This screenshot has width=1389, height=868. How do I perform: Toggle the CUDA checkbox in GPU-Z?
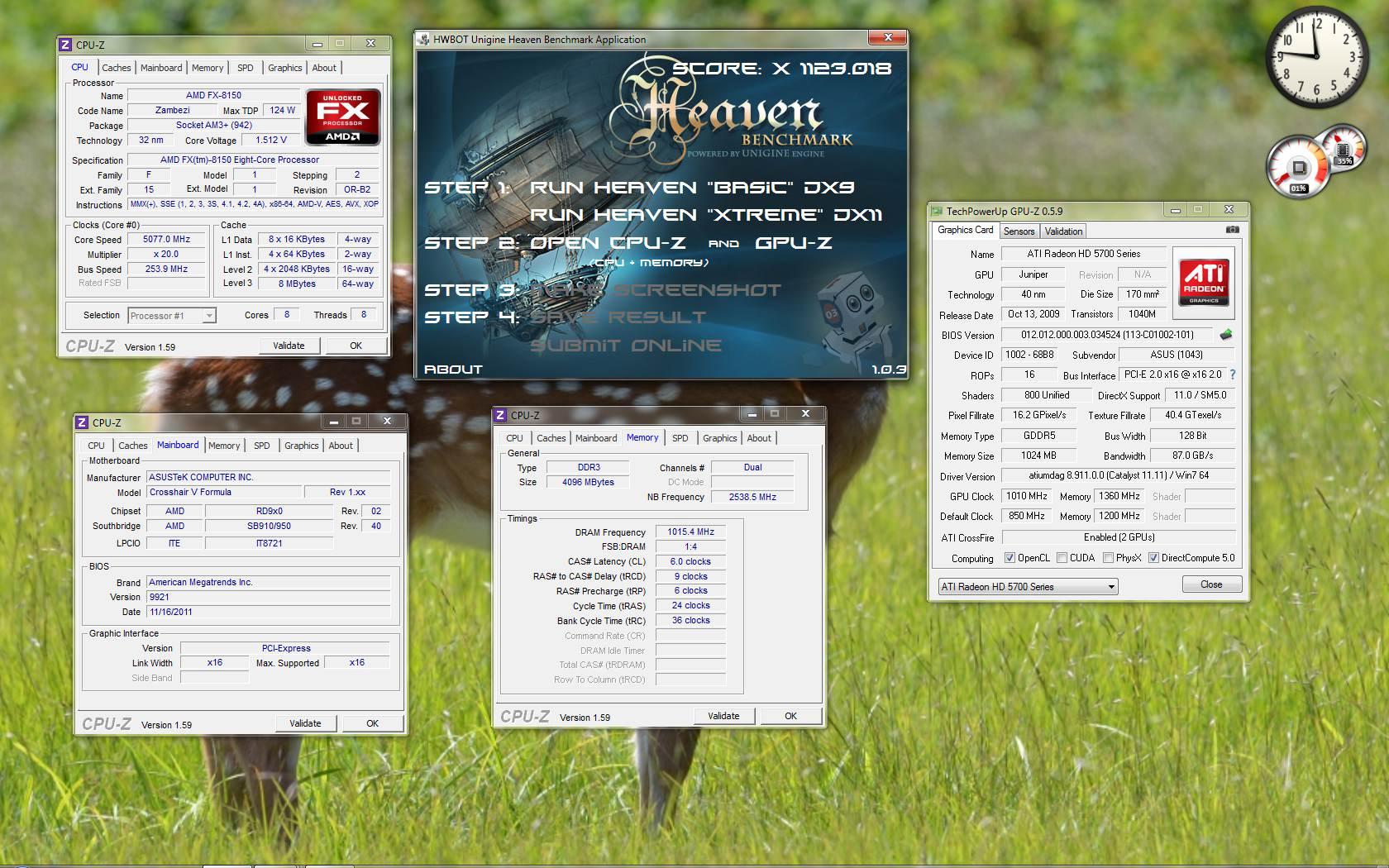click(x=1062, y=558)
